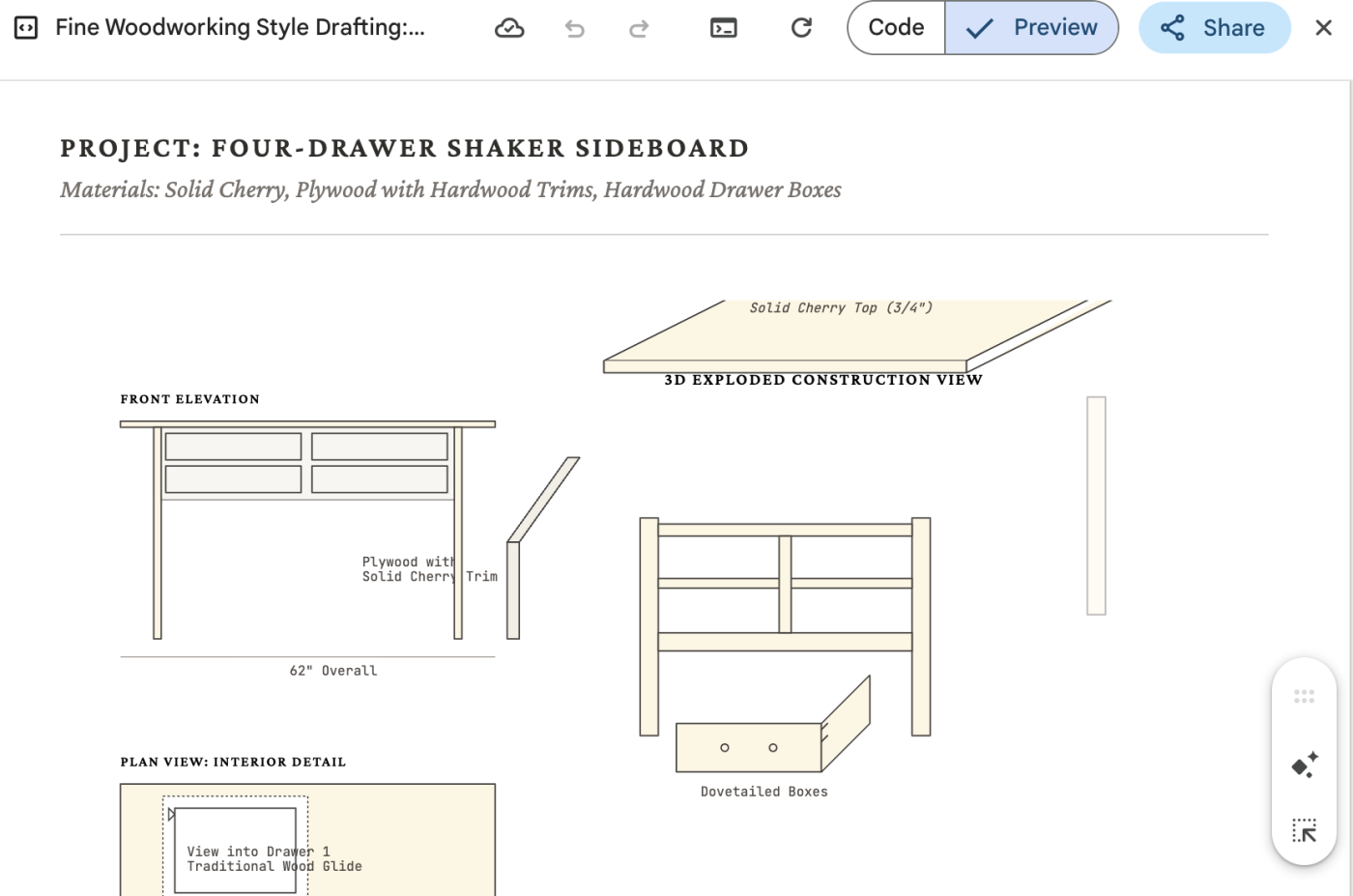Click the Fine Woodworking Style Drafting title
The height and width of the screenshot is (896, 1353).
click(240, 28)
